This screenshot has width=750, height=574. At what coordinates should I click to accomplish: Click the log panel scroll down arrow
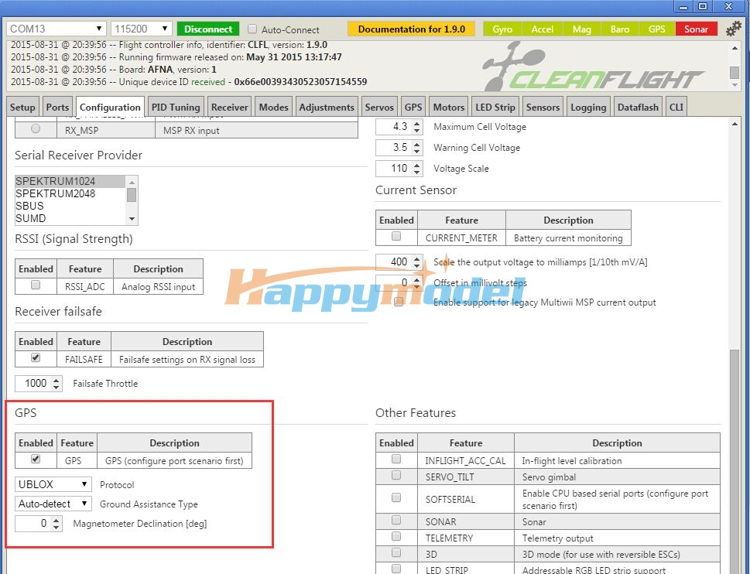click(x=734, y=85)
